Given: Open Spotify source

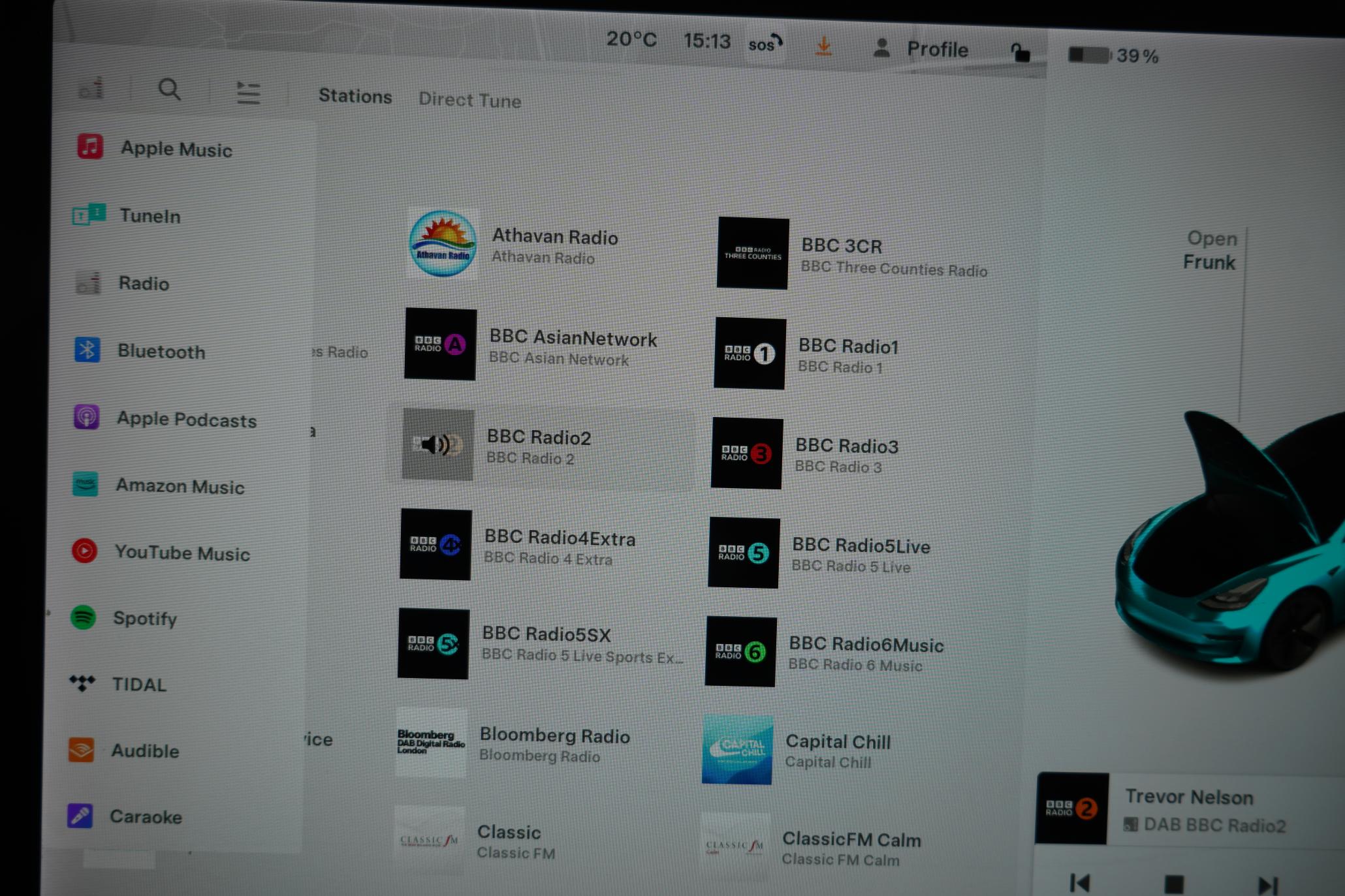Looking at the screenshot, I should 124,617.
